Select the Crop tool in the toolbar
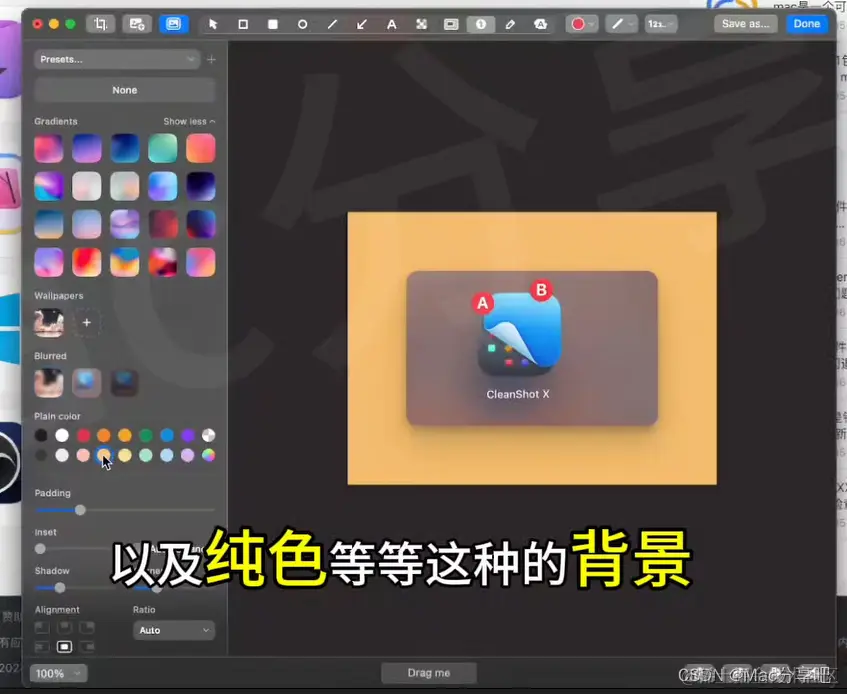847x694 pixels. 101,23
